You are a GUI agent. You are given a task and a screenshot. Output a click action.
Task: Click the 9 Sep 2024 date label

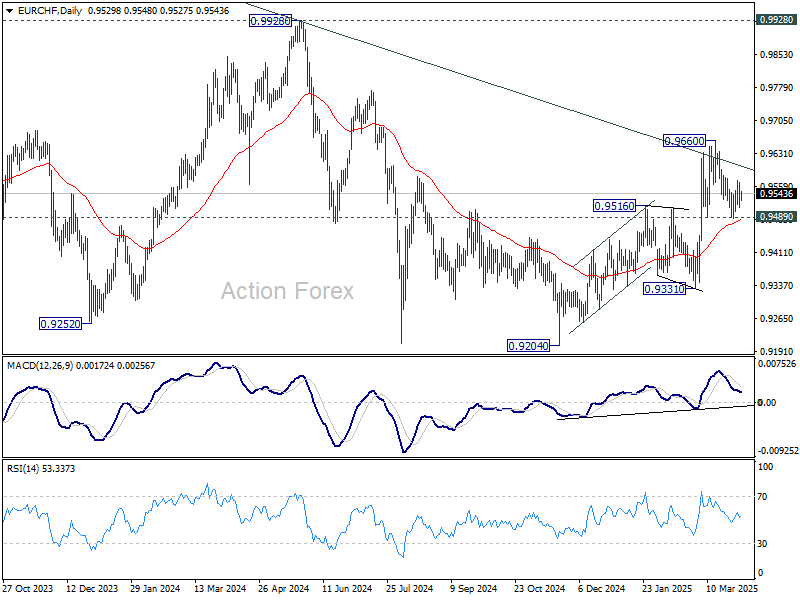tap(474, 588)
